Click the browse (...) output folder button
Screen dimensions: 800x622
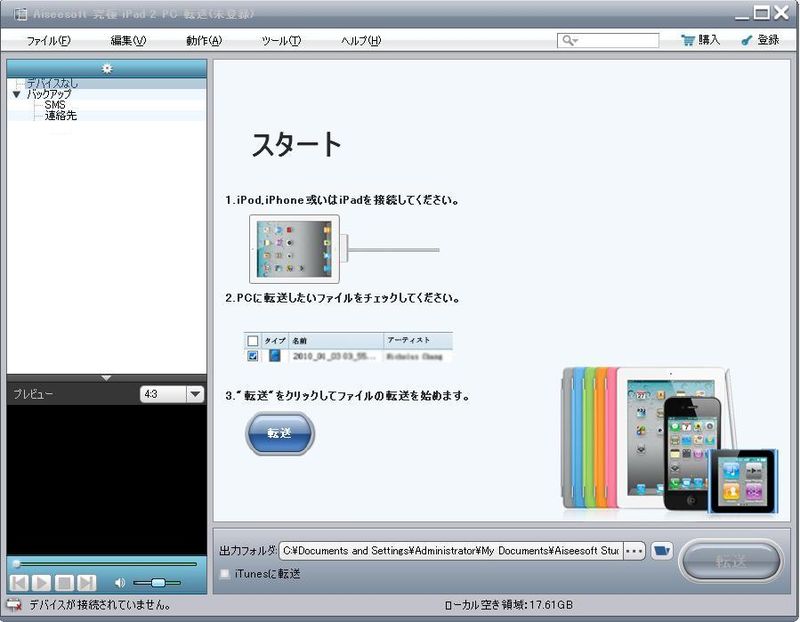pyautogui.click(x=634, y=551)
